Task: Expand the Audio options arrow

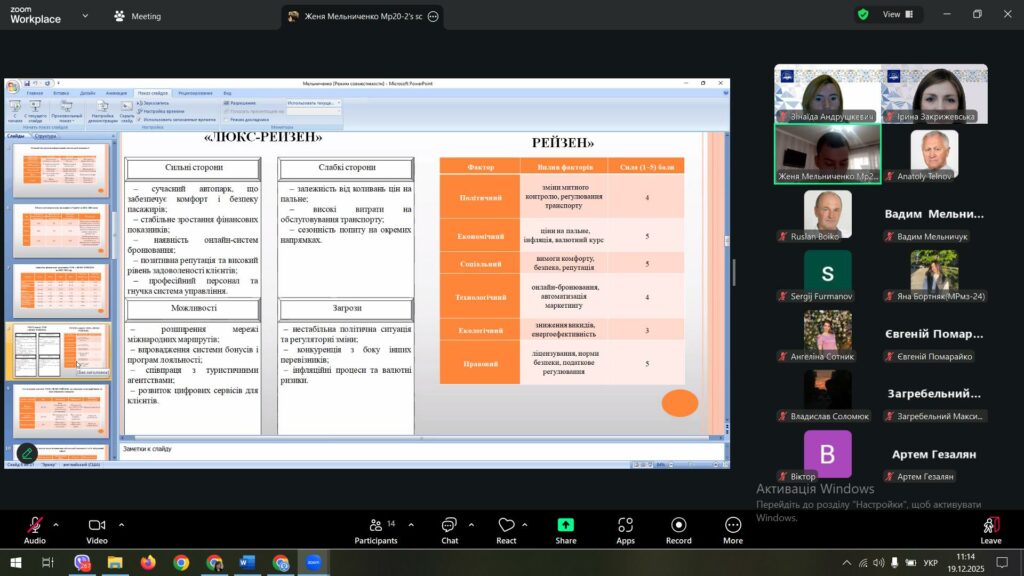Action: point(56,524)
